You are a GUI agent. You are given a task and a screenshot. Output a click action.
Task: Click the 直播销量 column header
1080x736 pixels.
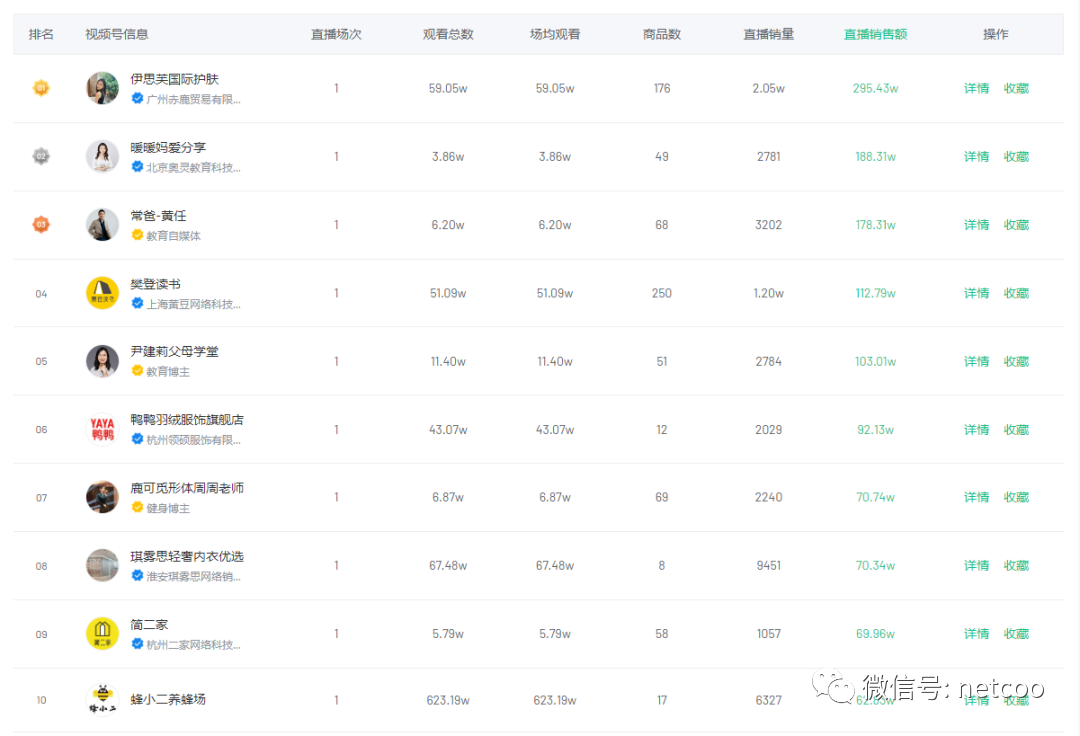tap(769, 34)
